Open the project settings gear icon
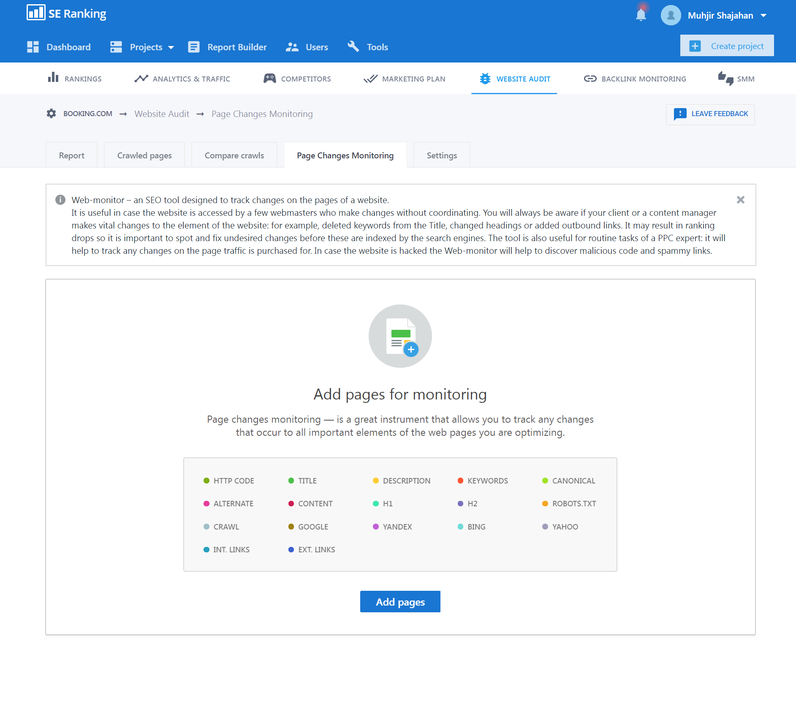 (52, 114)
